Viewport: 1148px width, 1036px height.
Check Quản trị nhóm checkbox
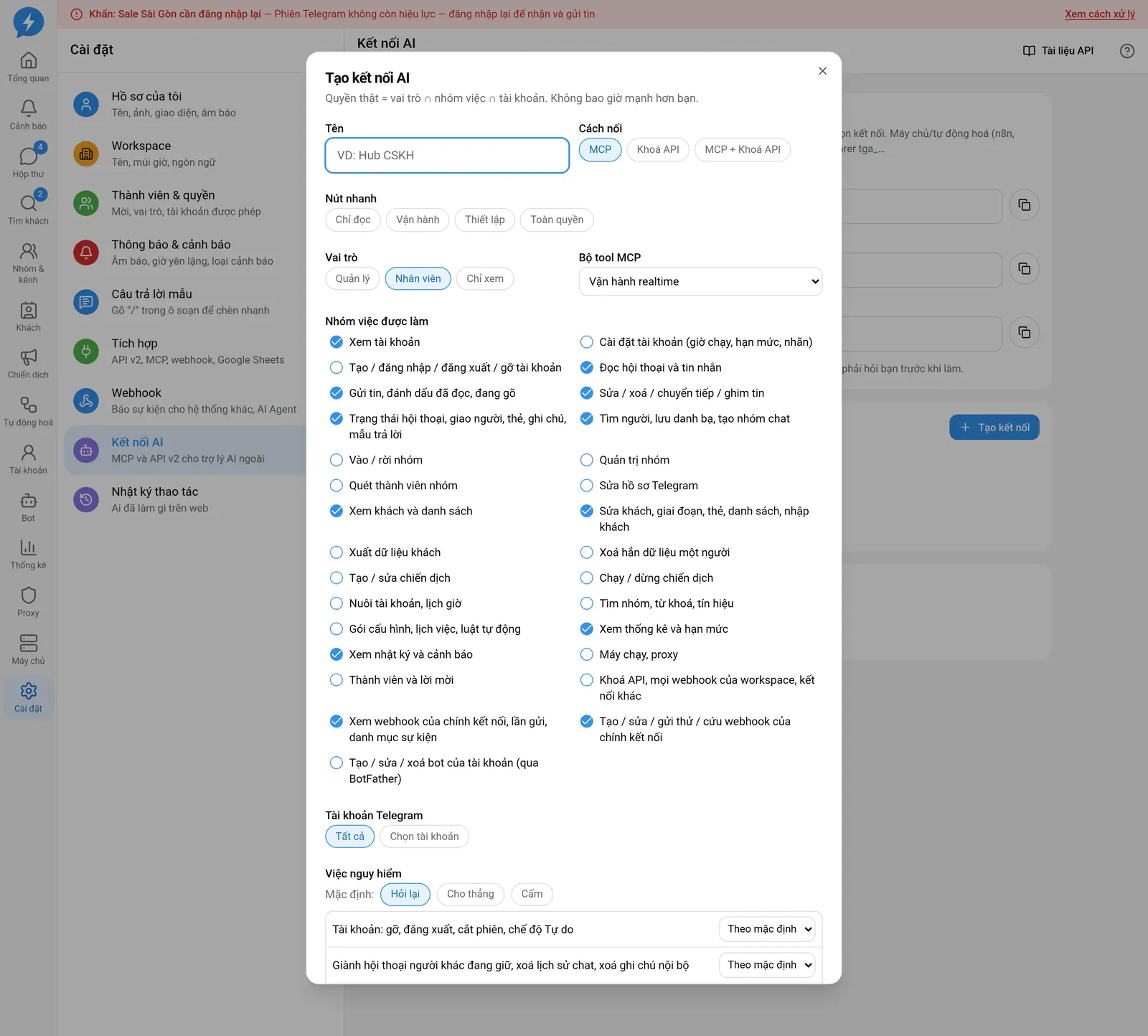coord(586,460)
